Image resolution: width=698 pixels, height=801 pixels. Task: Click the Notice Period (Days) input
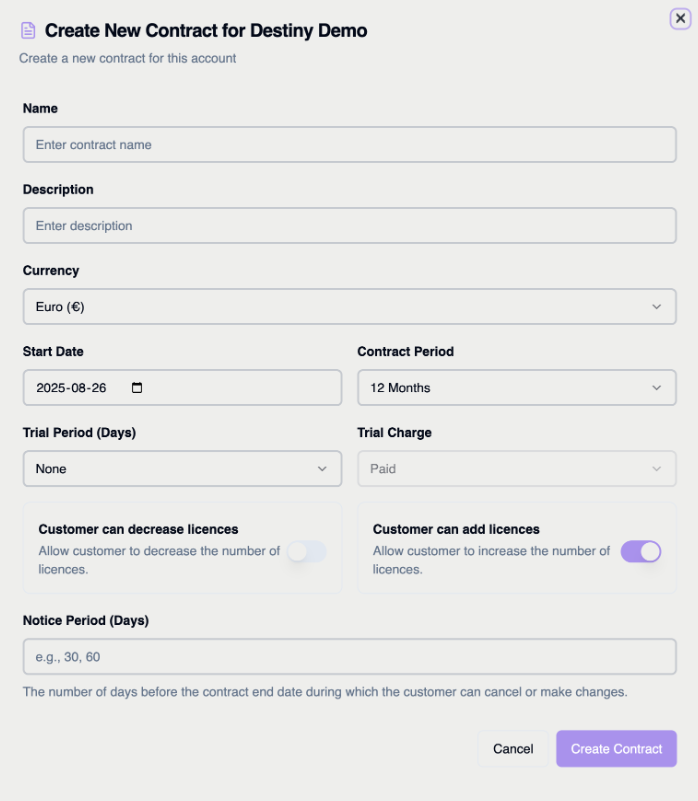coord(350,656)
